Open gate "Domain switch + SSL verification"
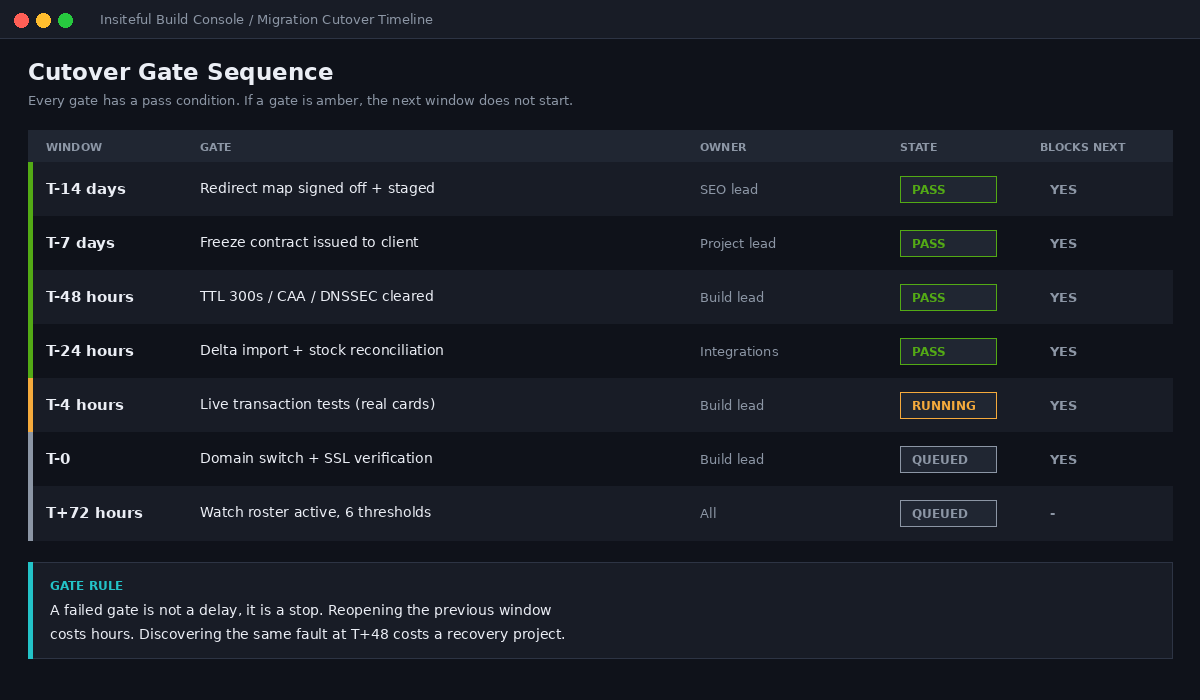This screenshot has width=1200, height=700. (316, 458)
